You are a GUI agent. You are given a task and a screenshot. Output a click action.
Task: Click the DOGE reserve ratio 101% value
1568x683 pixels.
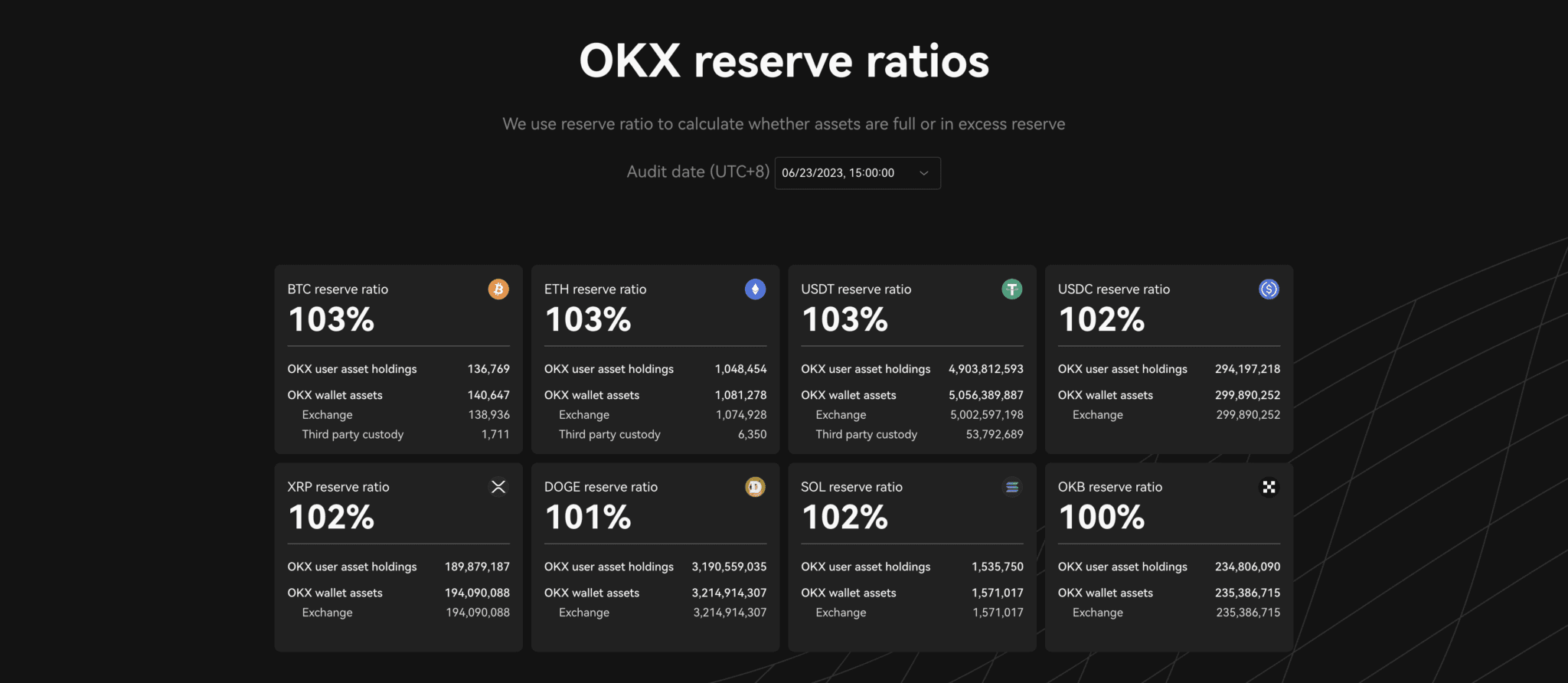588,517
